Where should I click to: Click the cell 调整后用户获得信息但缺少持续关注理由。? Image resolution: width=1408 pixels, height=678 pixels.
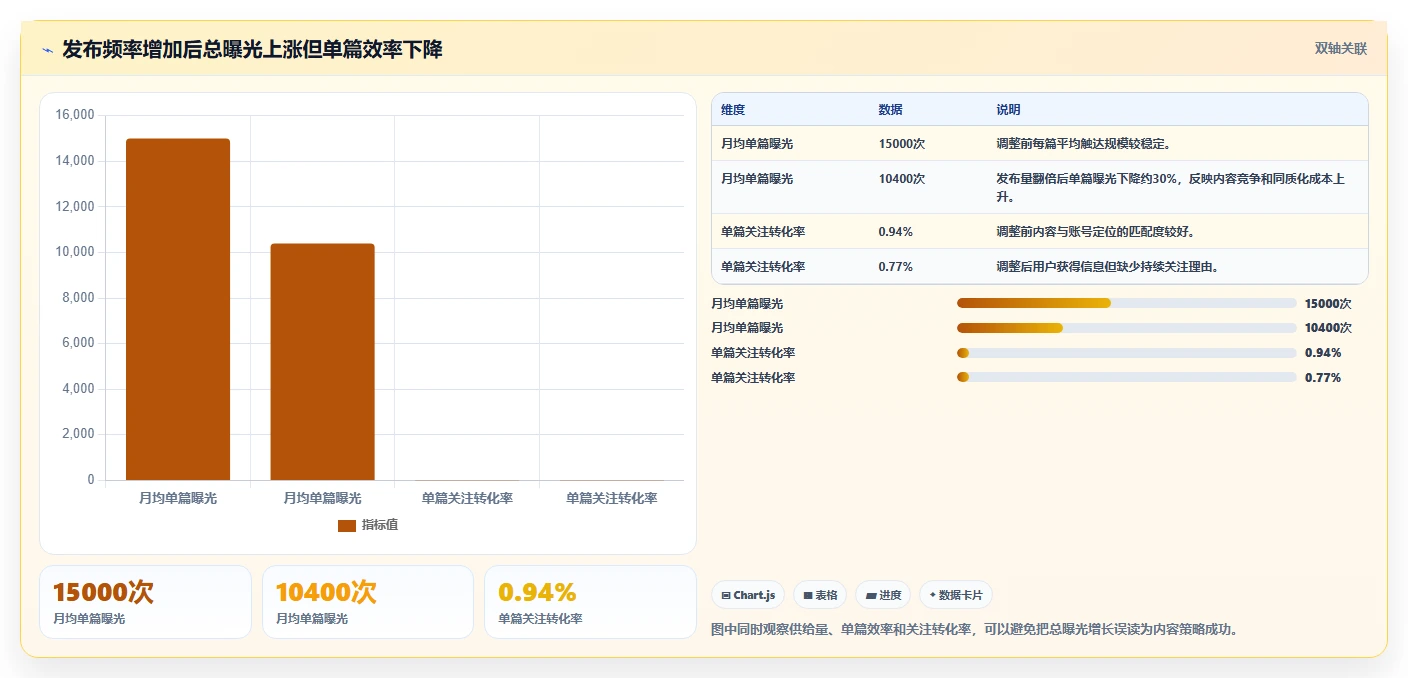[1107, 267]
